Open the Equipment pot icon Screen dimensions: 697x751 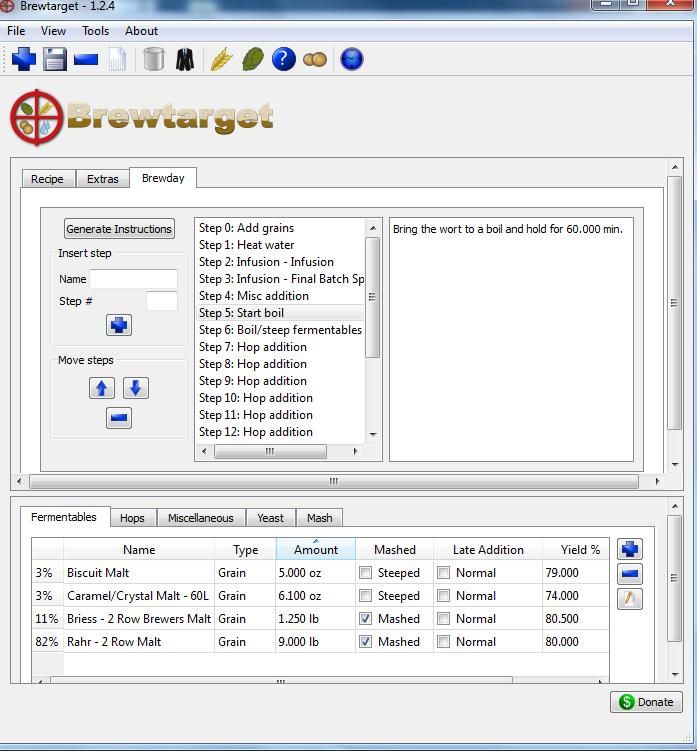coord(153,60)
